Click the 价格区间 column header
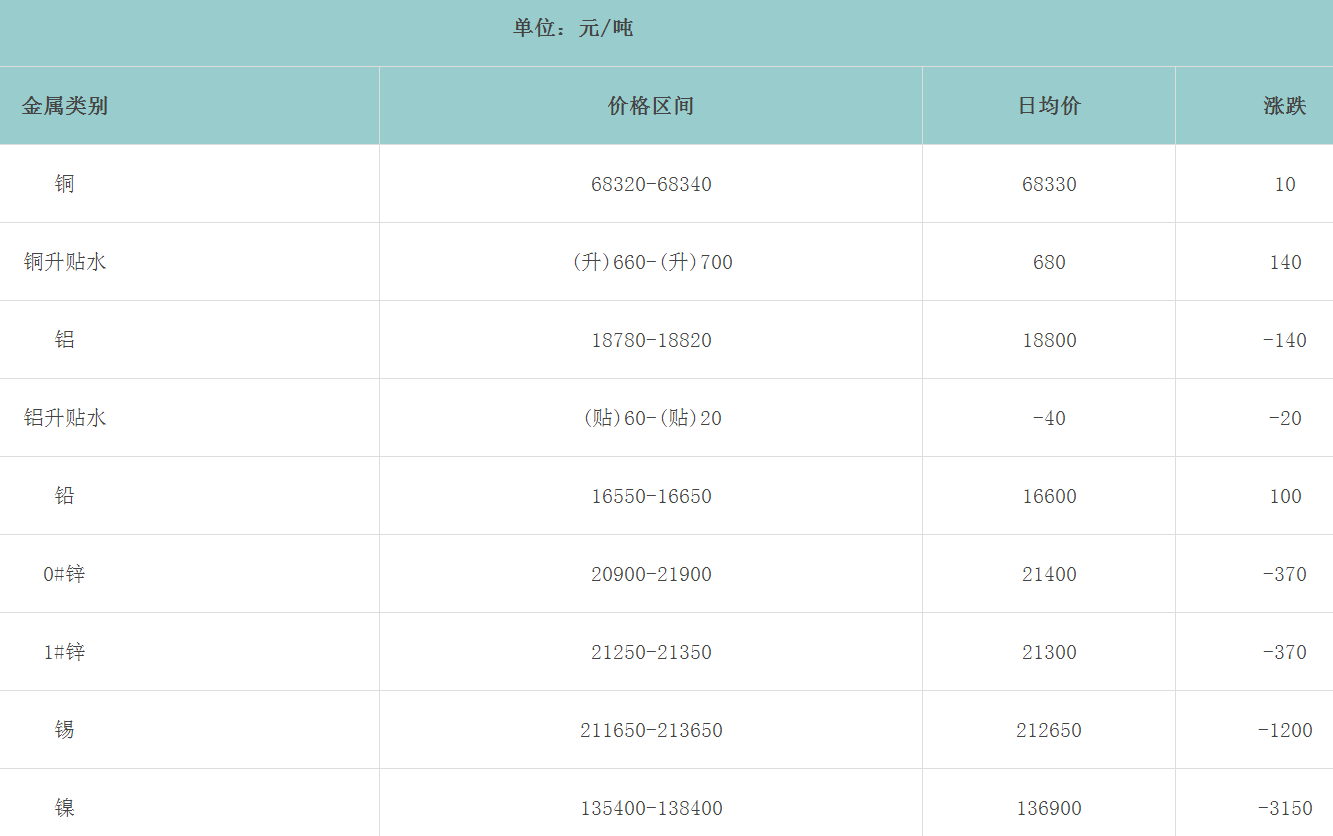Image resolution: width=1333 pixels, height=836 pixels. point(651,106)
